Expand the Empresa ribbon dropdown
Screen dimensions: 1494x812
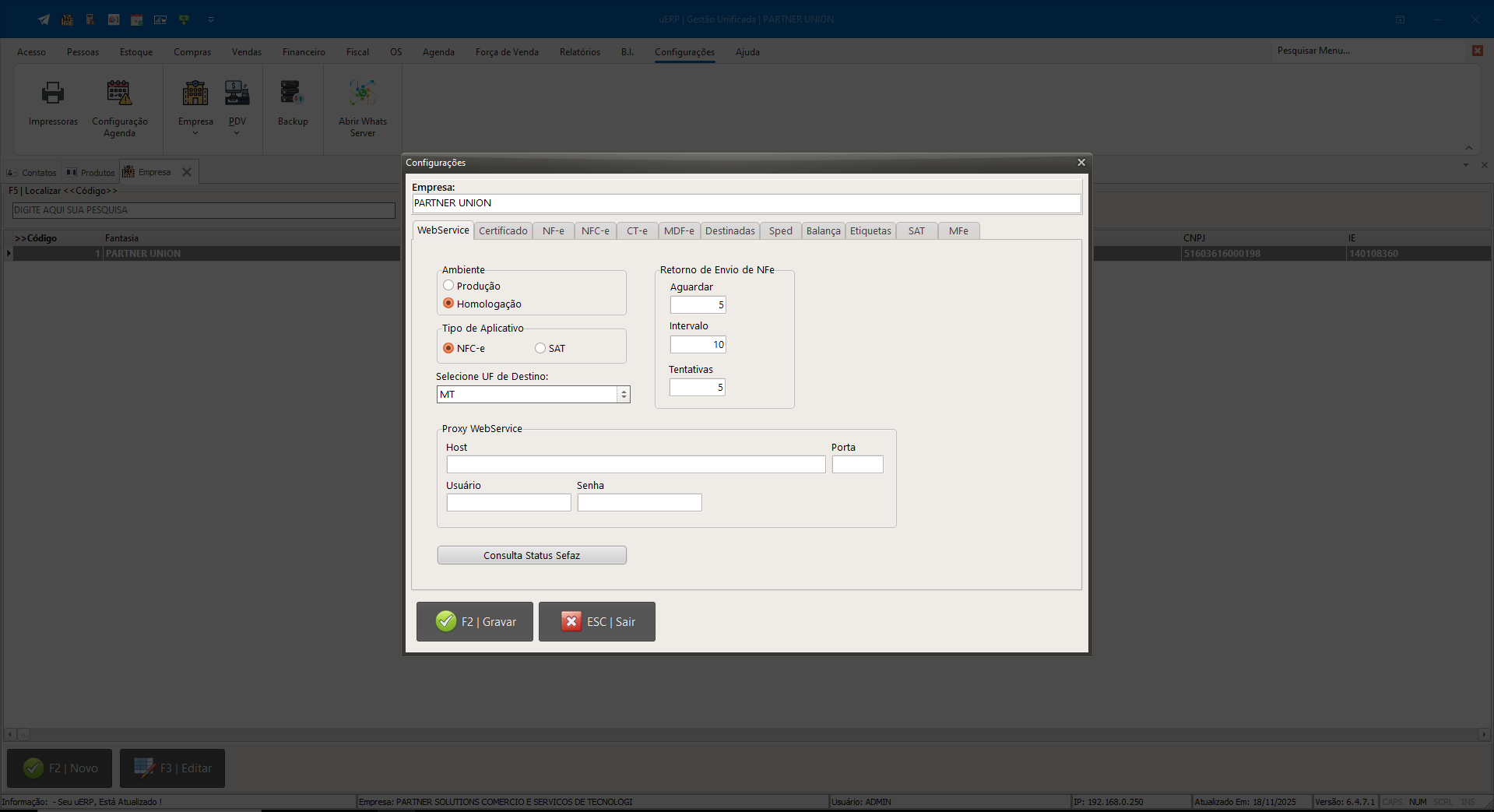click(x=195, y=133)
